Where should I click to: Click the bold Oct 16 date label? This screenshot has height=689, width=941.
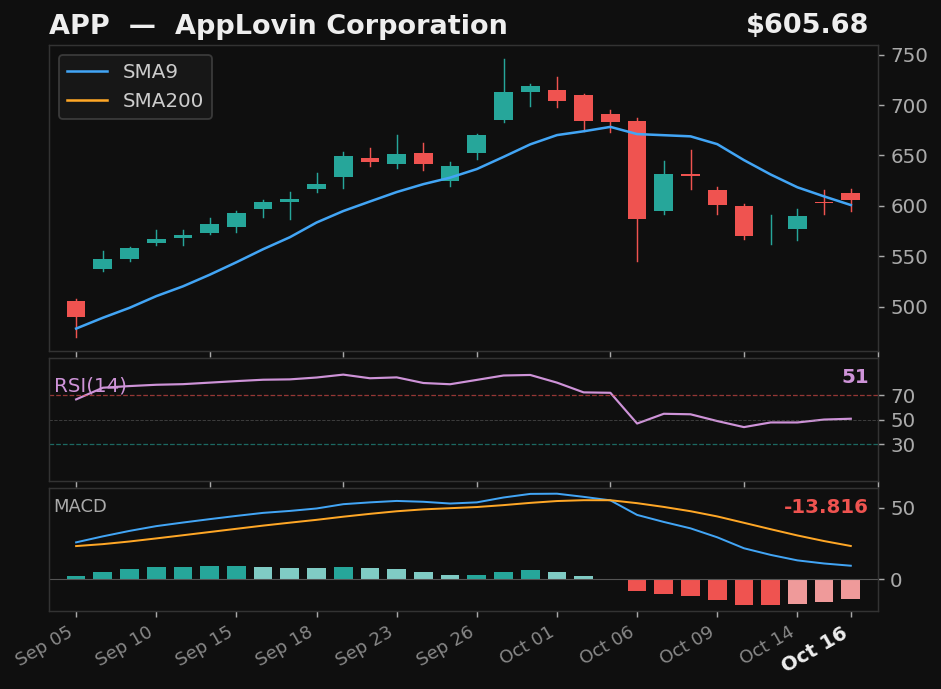click(816, 649)
